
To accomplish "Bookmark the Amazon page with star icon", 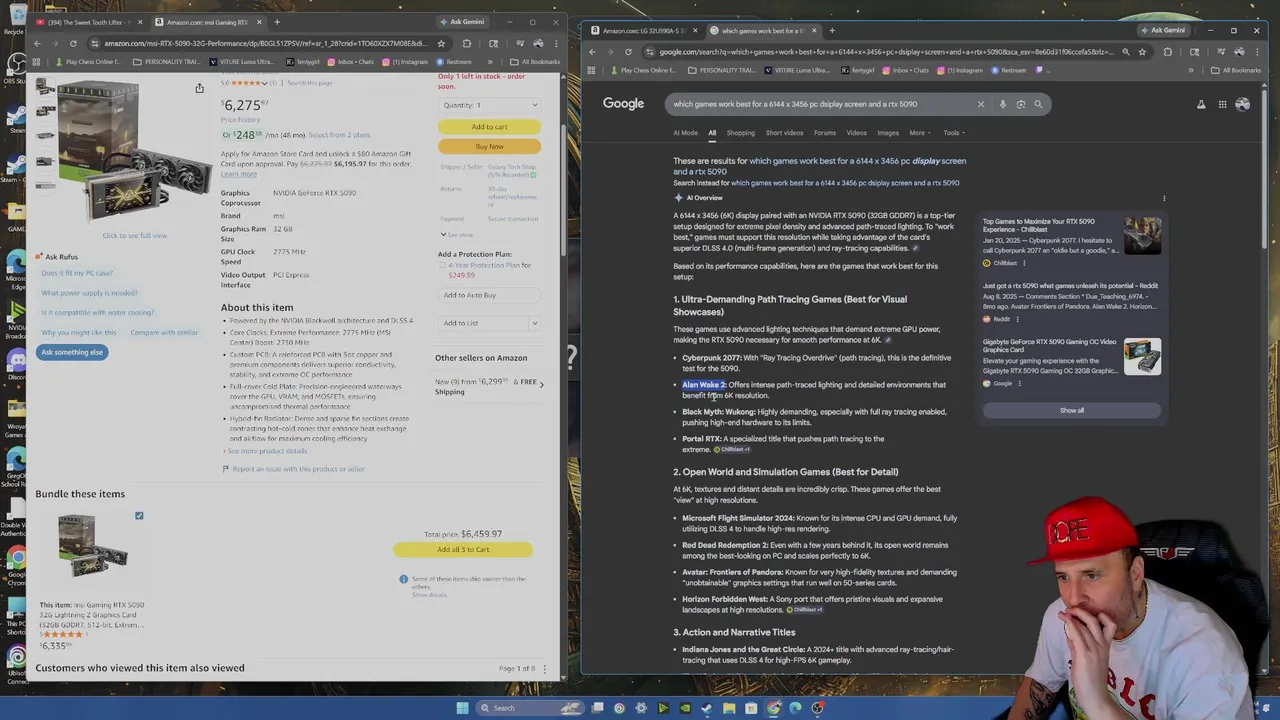I will 441,44.
